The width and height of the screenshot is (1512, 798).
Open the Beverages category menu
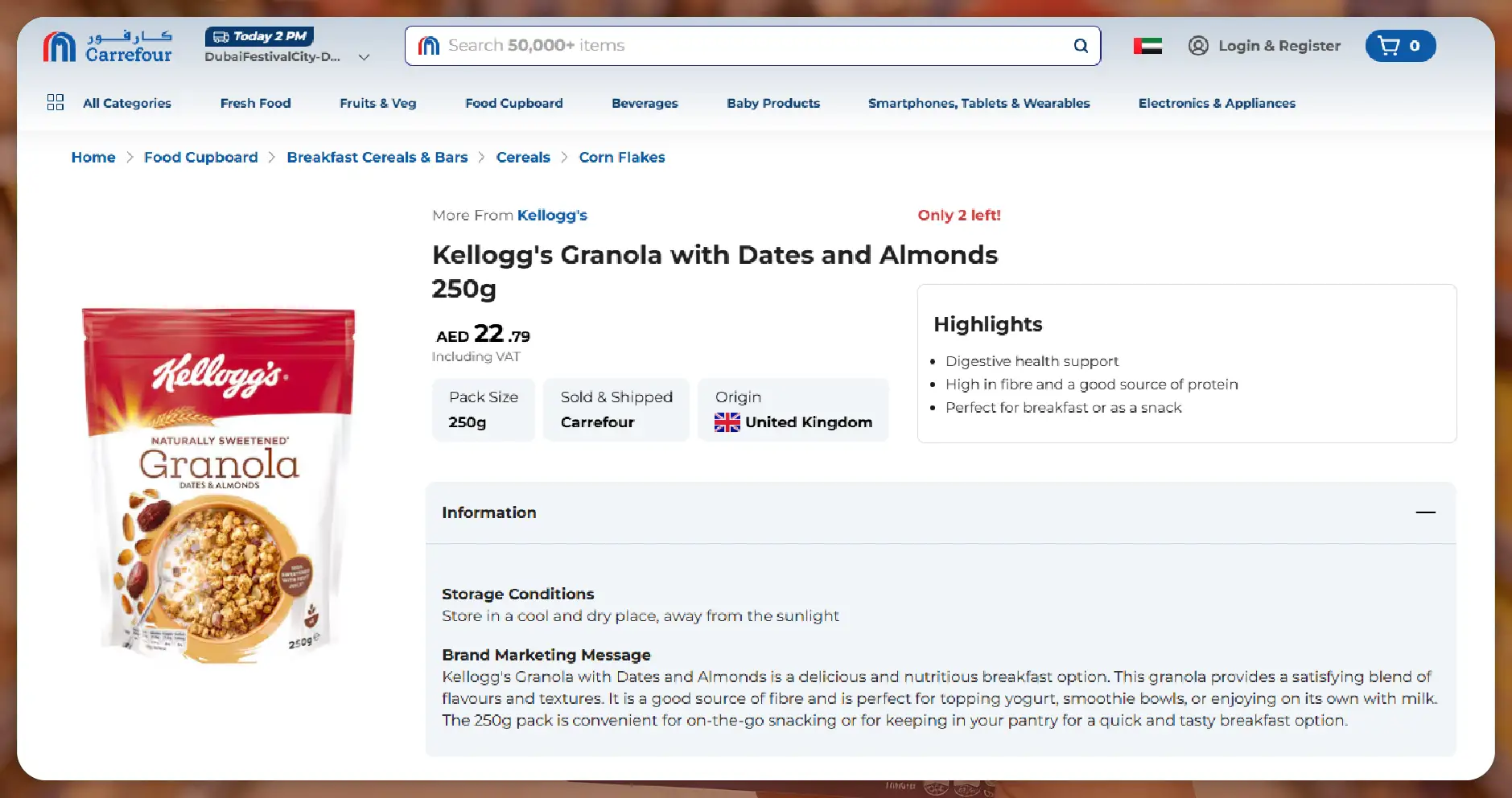point(644,103)
